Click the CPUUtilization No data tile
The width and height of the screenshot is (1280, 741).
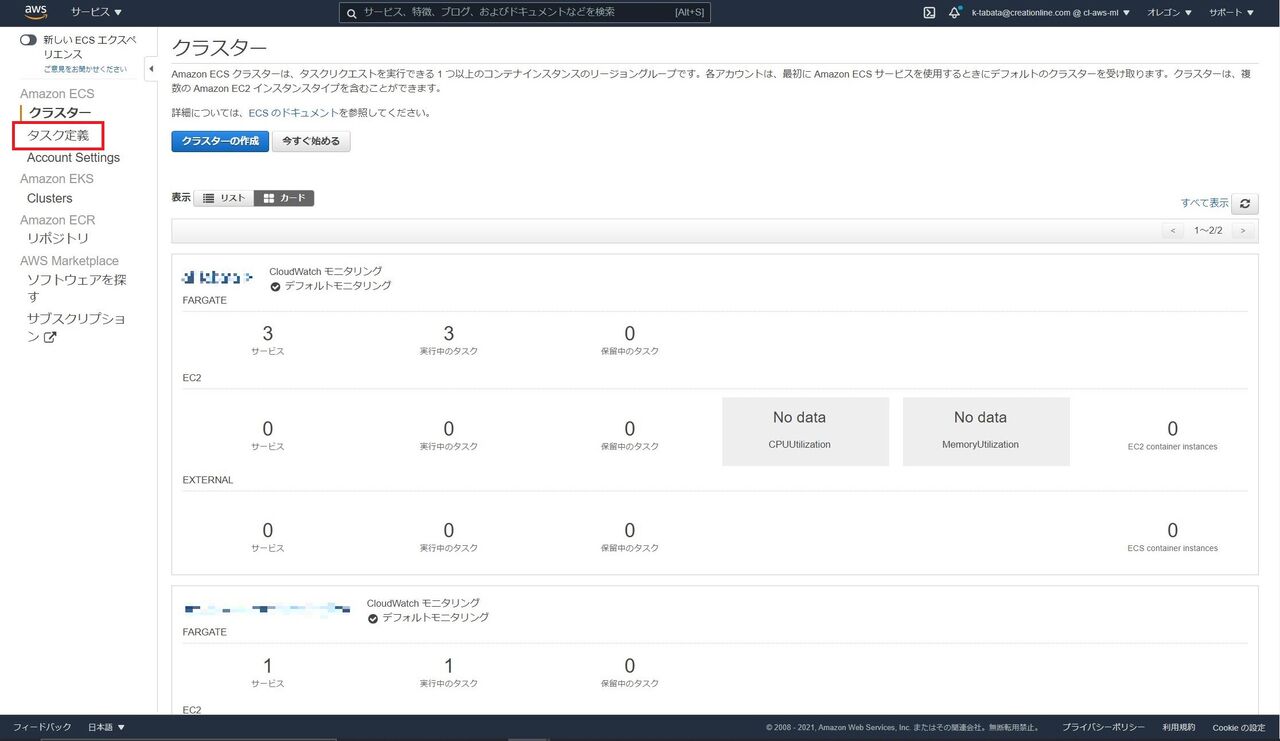pos(805,431)
